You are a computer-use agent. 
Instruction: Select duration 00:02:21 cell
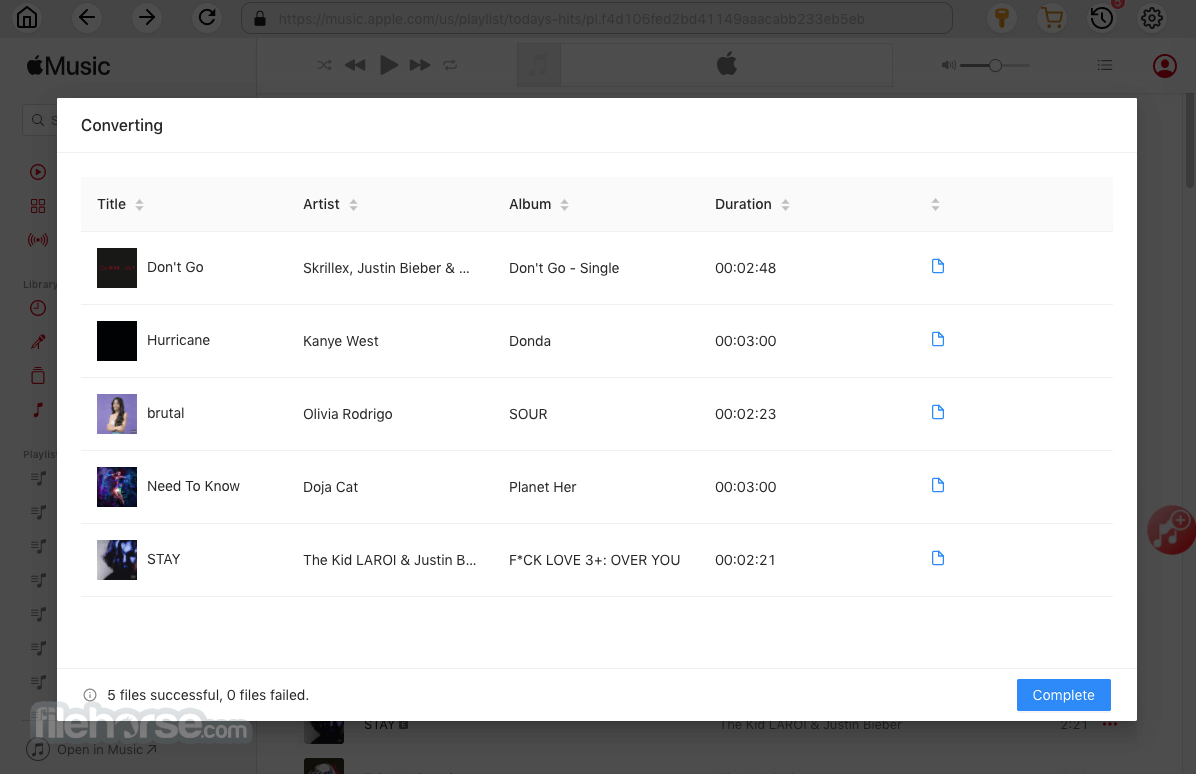point(745,560)
